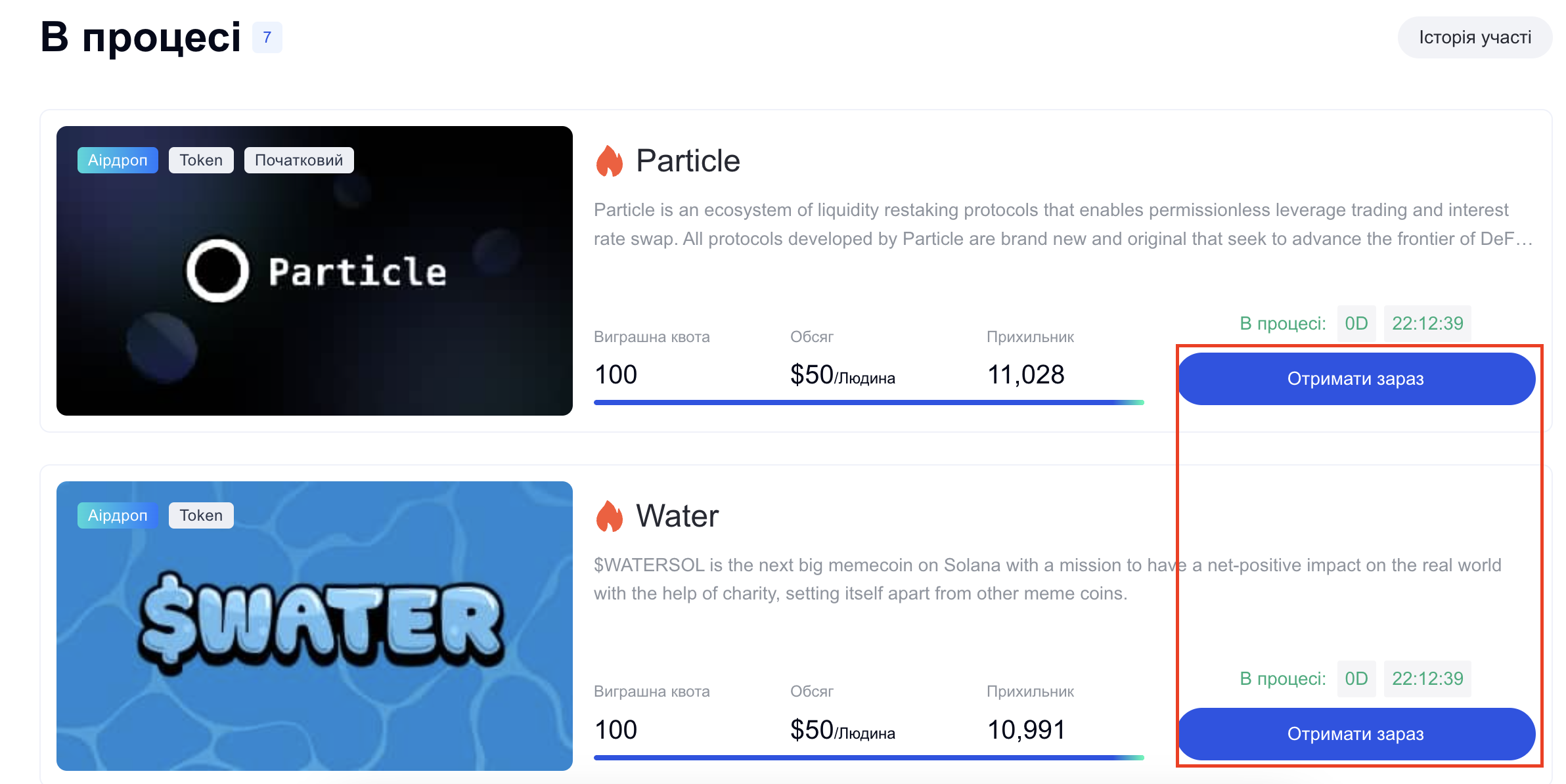Click the Water progress bar
Viewport: 1566px width, 784px height.
(x=868, y=758)
